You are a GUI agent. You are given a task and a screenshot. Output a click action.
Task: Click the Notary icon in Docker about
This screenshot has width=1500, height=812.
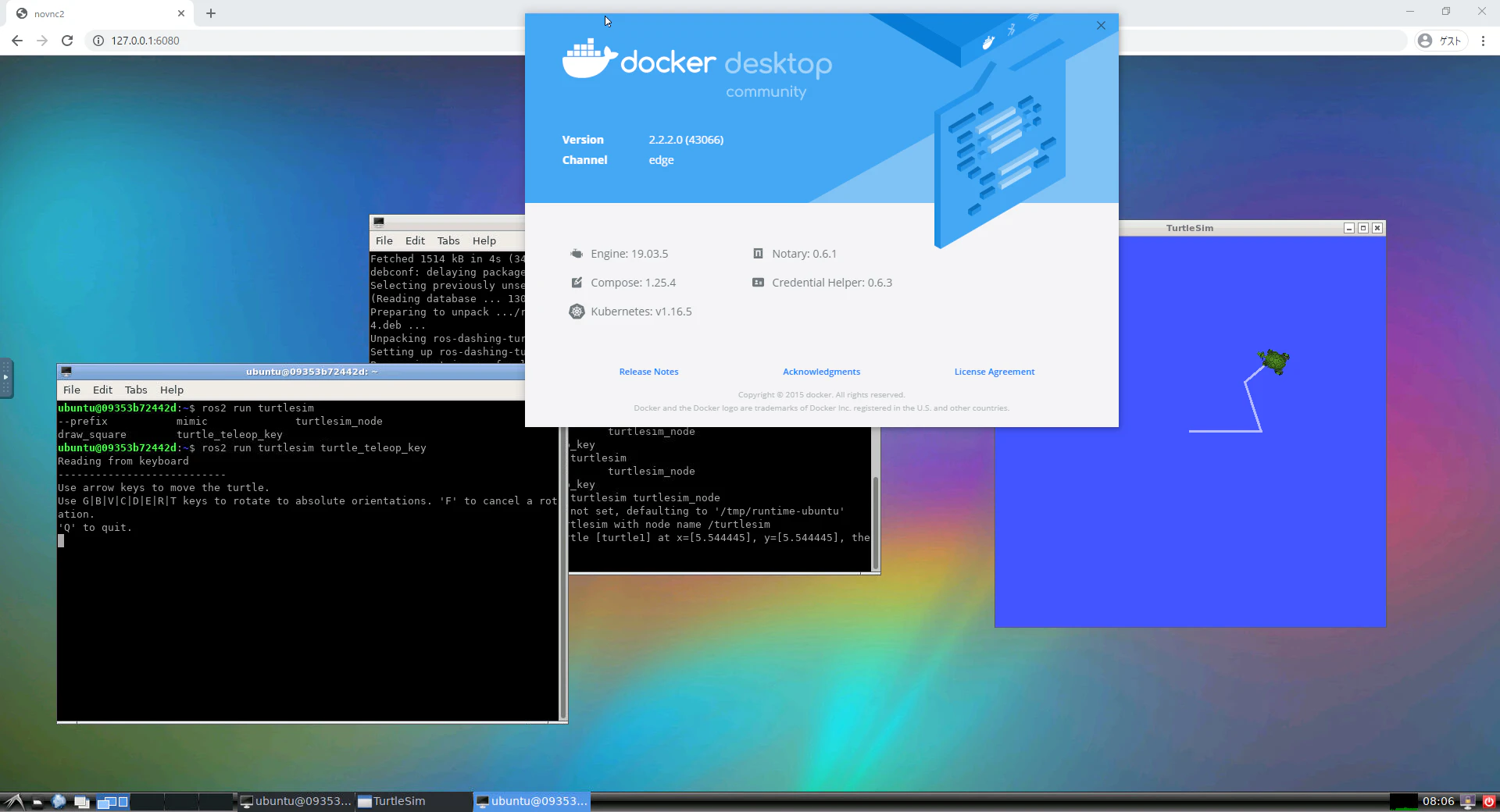pos(758,254)
